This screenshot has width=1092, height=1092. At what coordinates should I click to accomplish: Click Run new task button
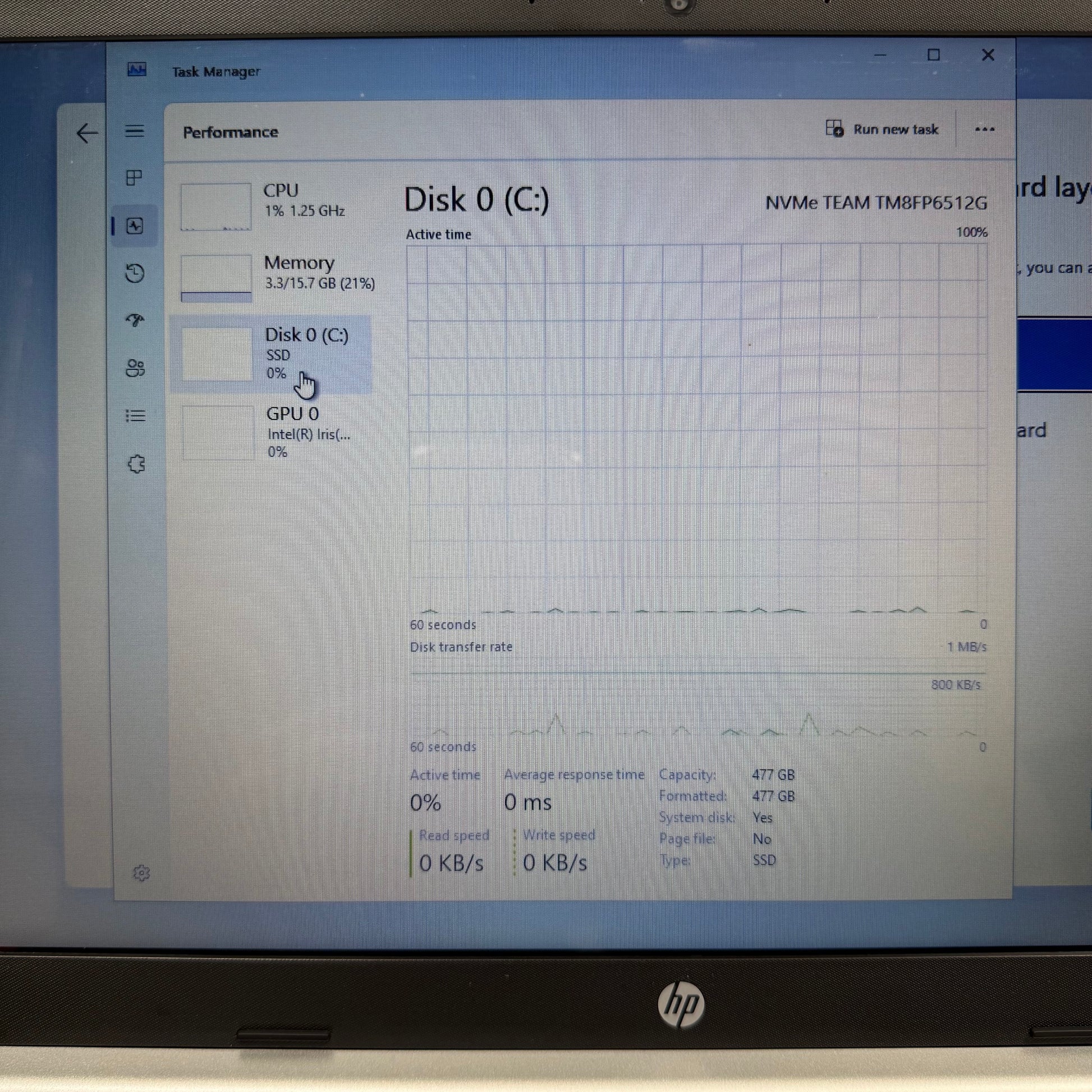click(882, 130)
